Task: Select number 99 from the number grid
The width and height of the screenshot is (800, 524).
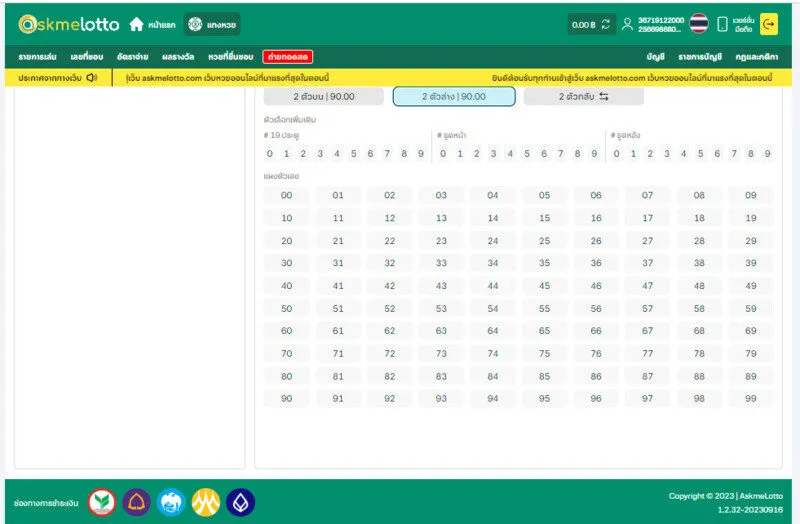Action: [751, 399]
